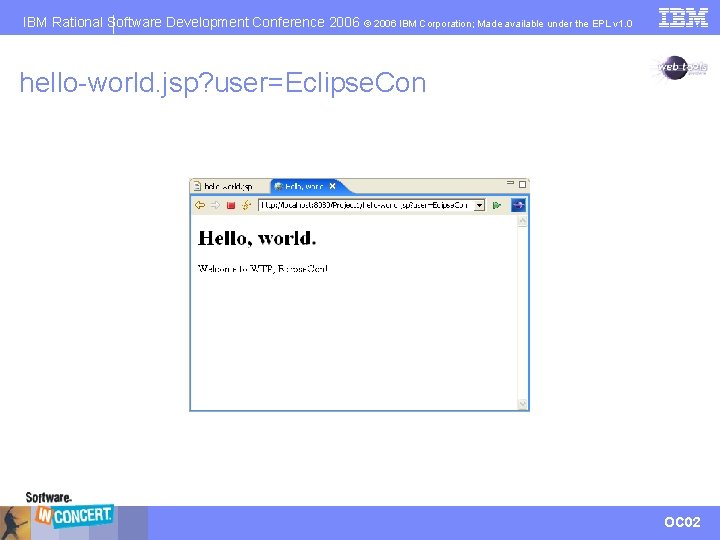Close the Hello, world browser tab
Image resolution: width=720 pixels, height=540 pixels.
(x=332, y=186)
